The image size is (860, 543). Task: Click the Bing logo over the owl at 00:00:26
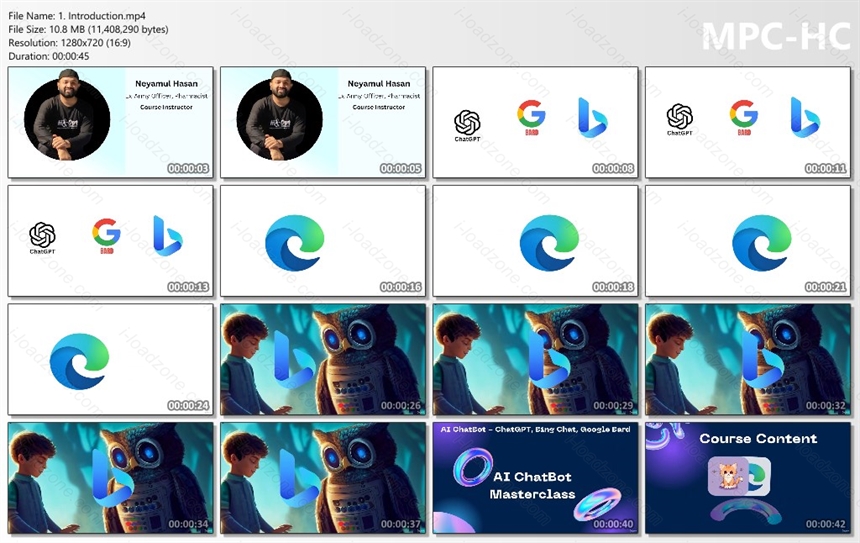tap(295, 359)
